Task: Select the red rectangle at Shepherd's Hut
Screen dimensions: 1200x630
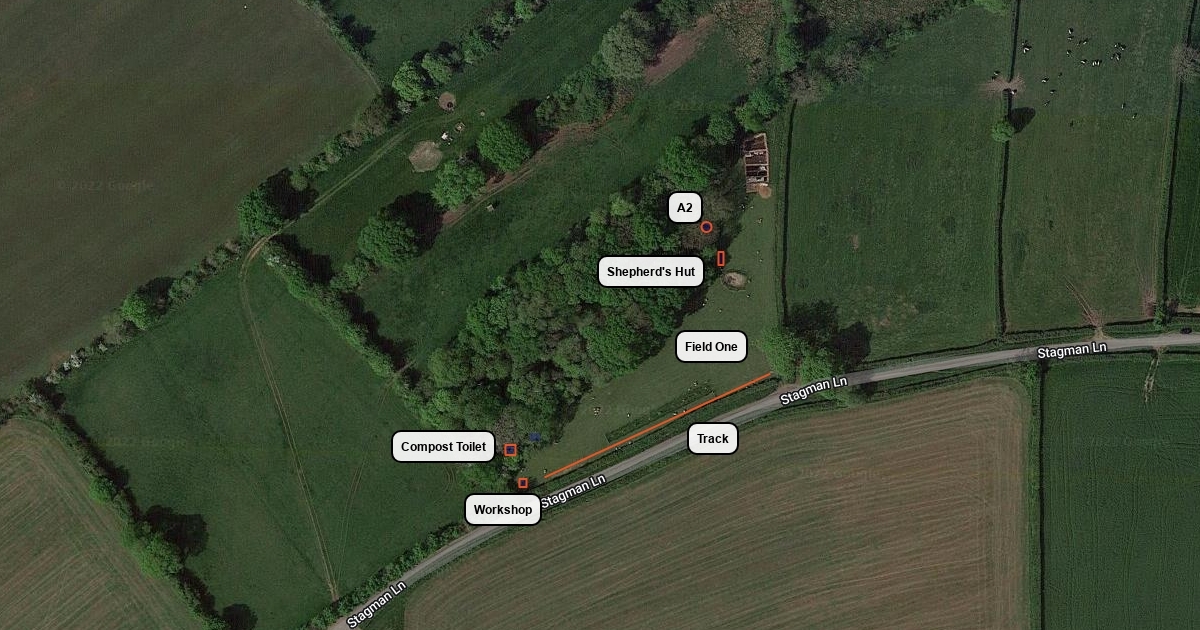Action: [721, 259]
